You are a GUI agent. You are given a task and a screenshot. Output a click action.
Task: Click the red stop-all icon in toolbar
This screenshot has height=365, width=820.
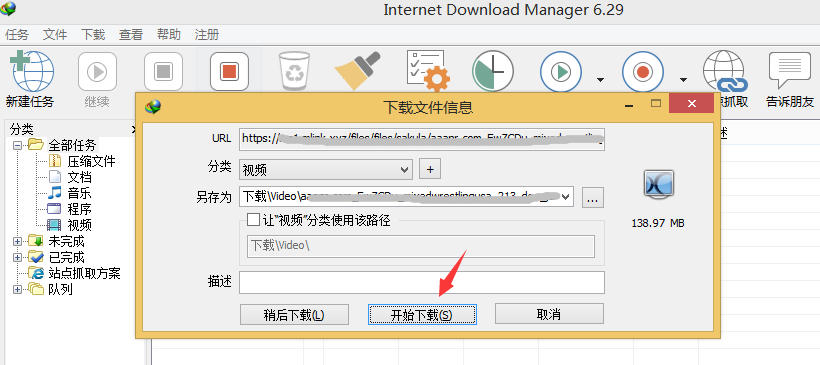(229, 72)
